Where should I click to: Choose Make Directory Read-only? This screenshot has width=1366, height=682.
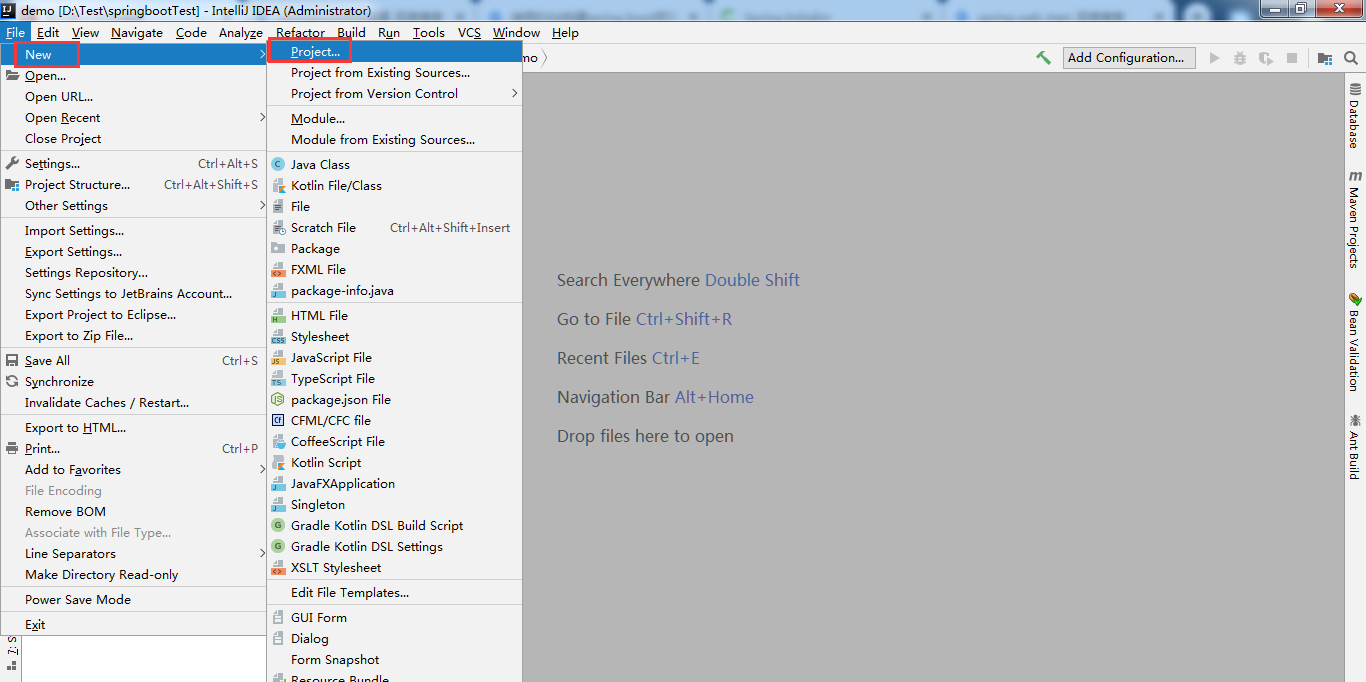(133, 574)
